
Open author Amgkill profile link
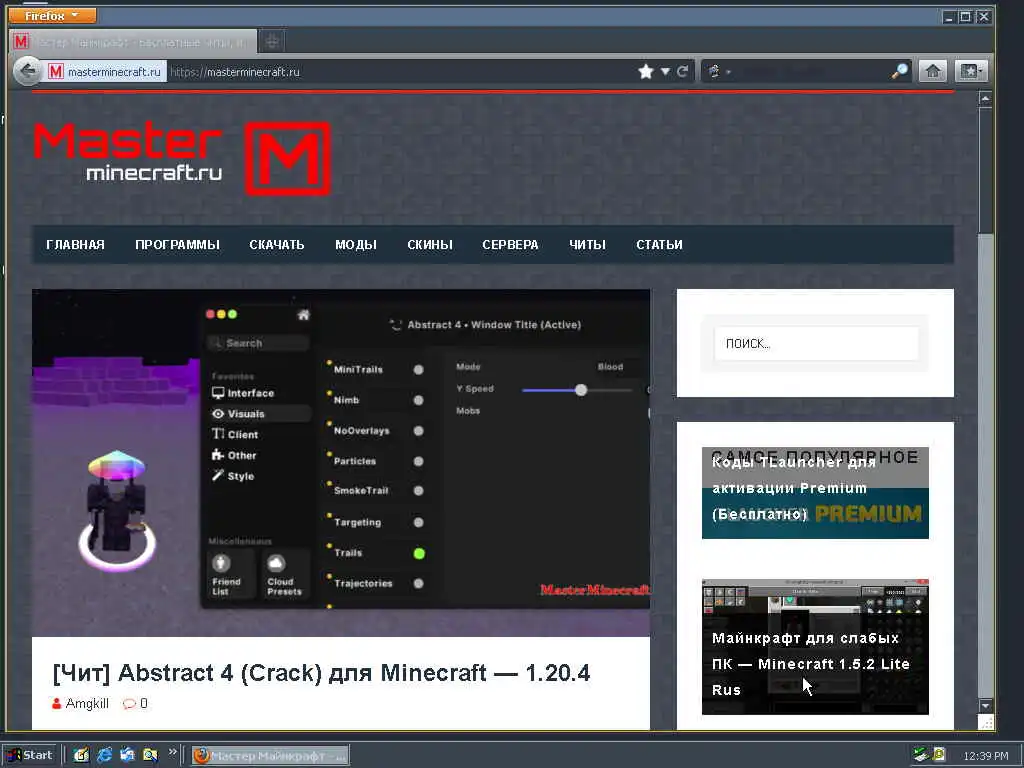[87, 703]
